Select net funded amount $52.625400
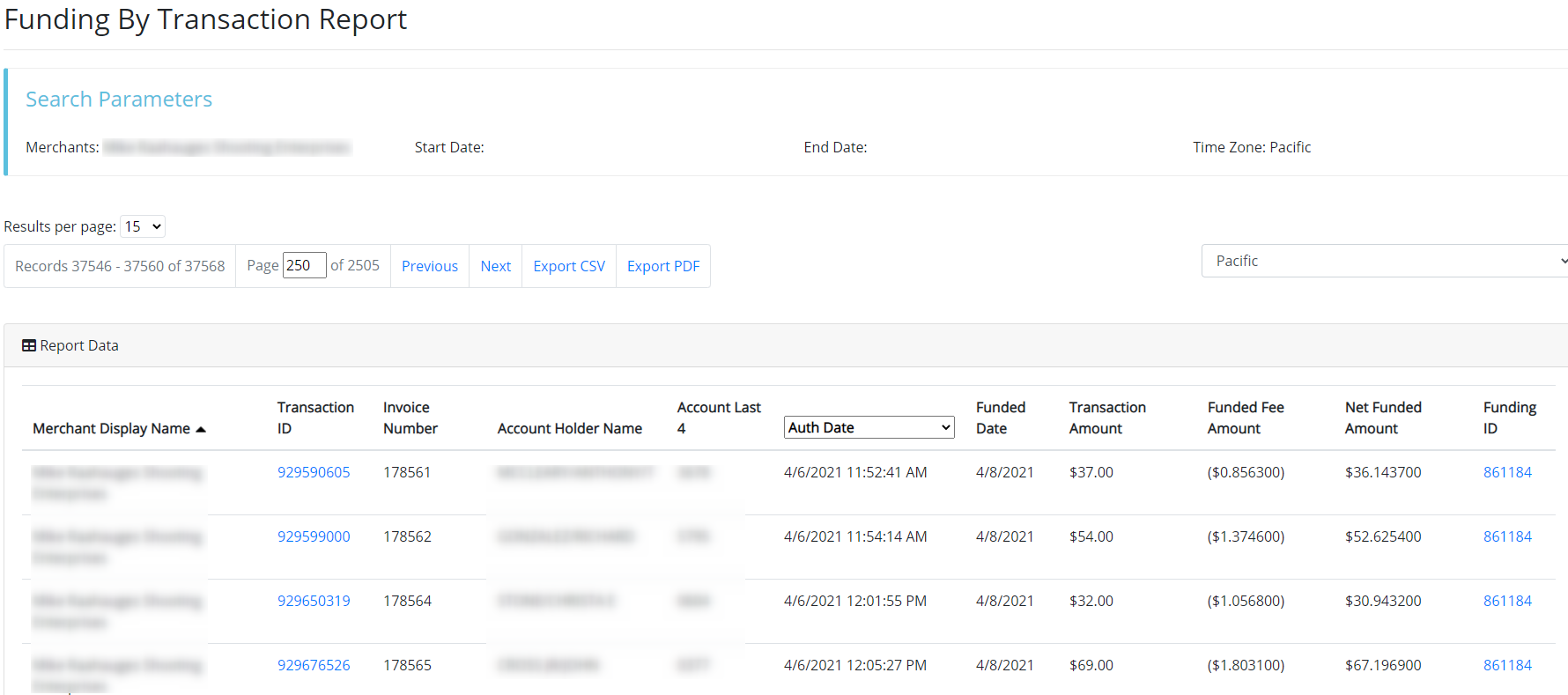 point(1383,536)
